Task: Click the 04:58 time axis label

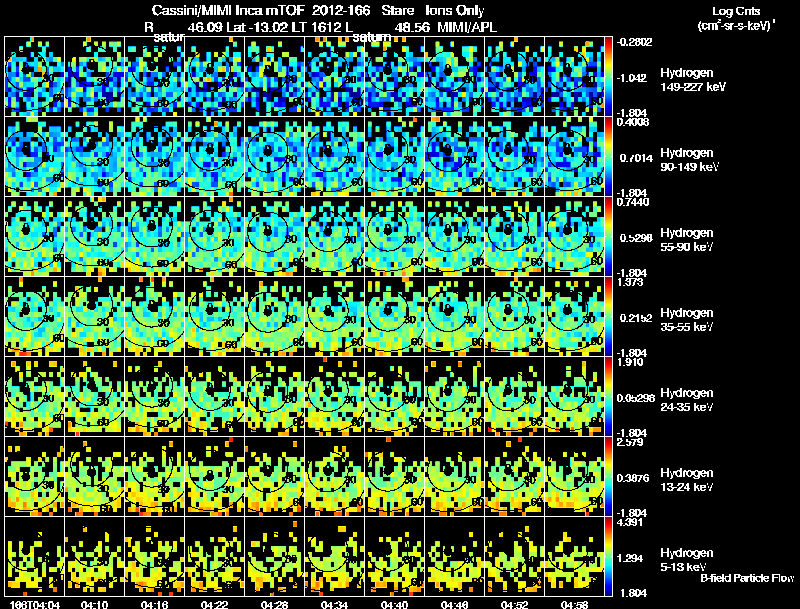Action: 574,604
